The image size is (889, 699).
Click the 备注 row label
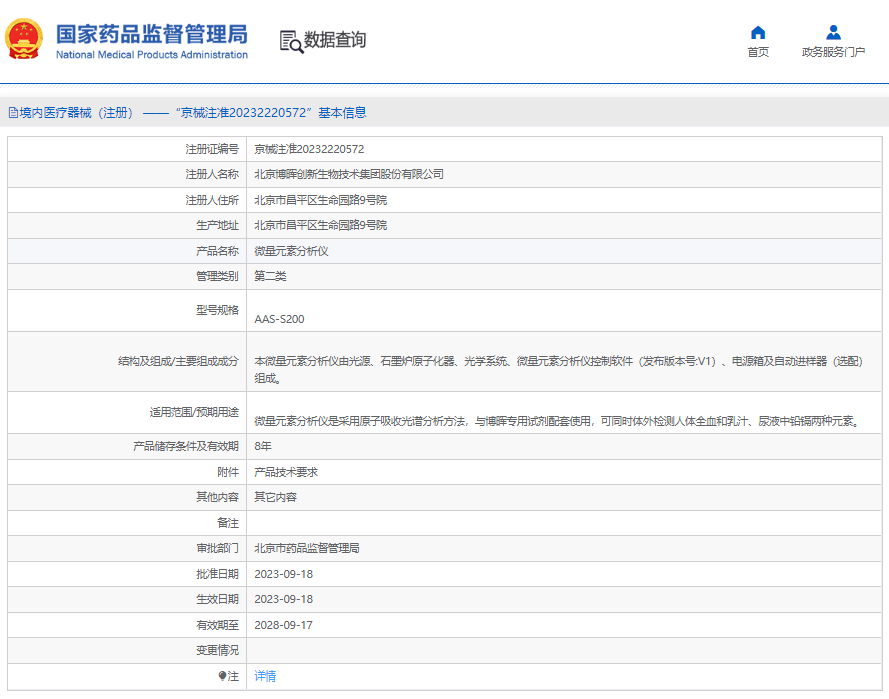click(228, 523)
